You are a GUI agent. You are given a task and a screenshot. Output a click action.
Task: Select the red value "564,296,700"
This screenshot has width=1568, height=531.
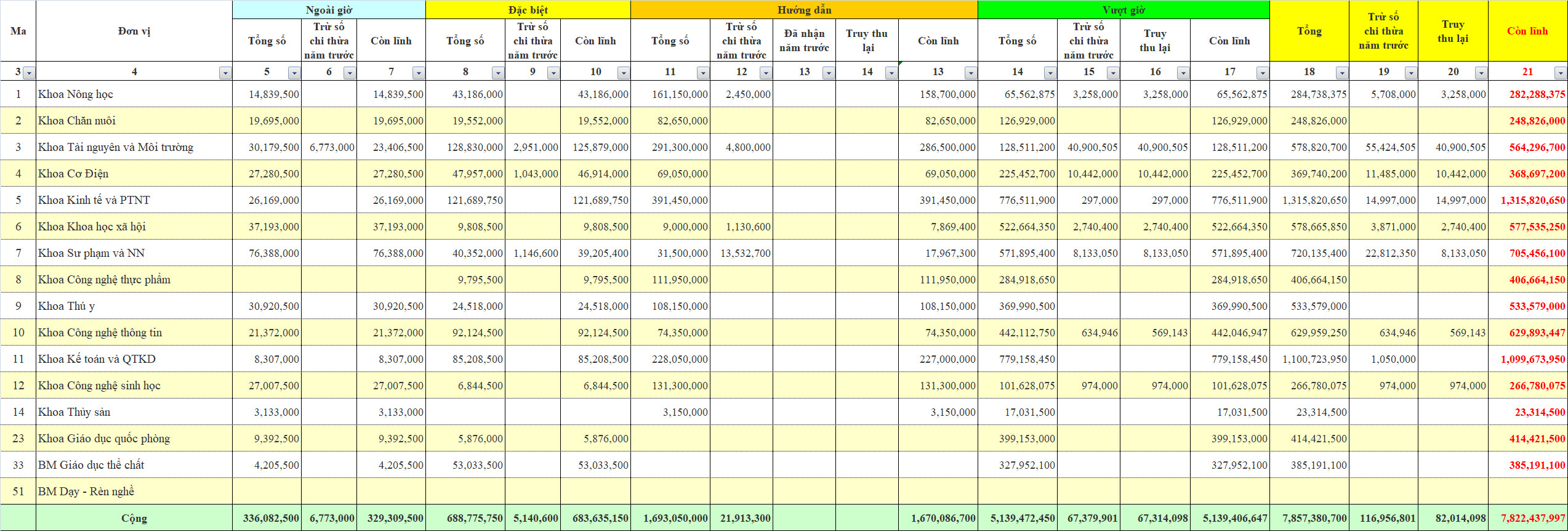coord(1528,147)
